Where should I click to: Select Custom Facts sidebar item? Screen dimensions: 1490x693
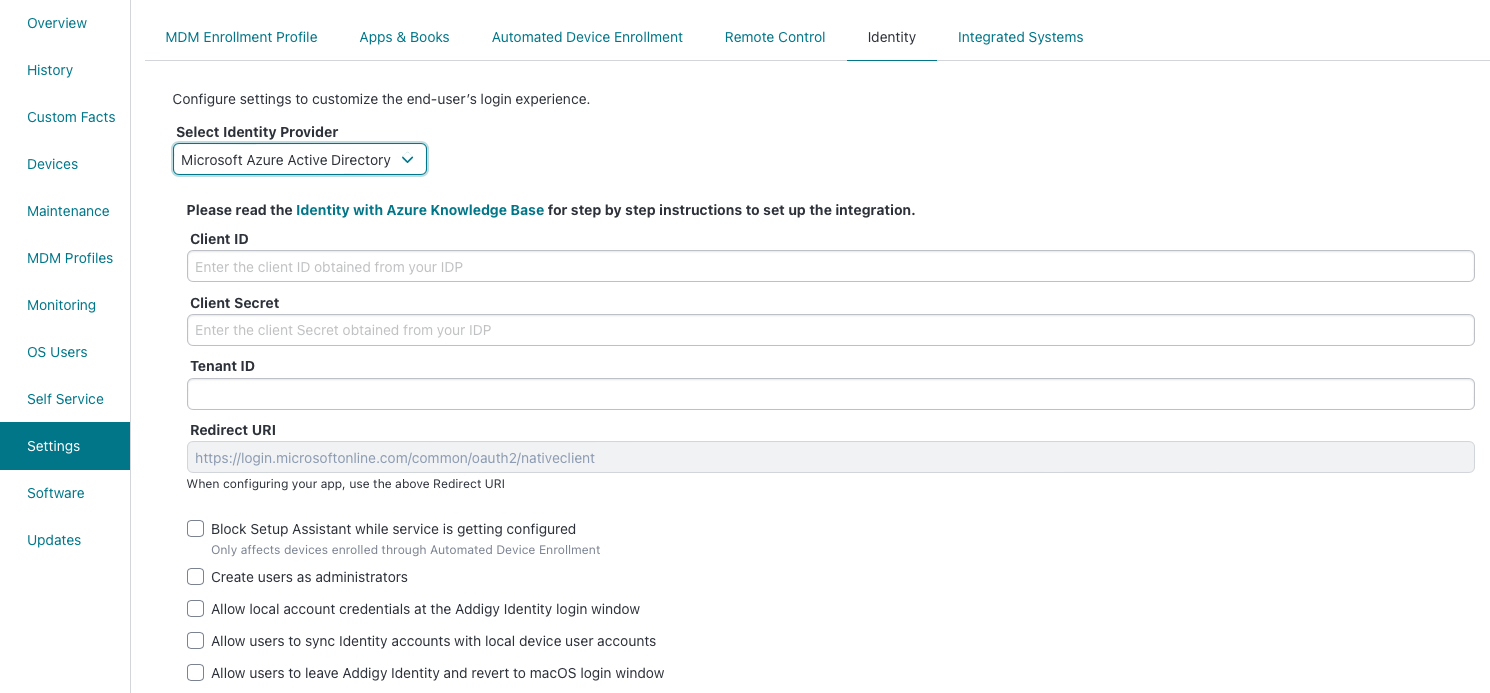point(71,117)
